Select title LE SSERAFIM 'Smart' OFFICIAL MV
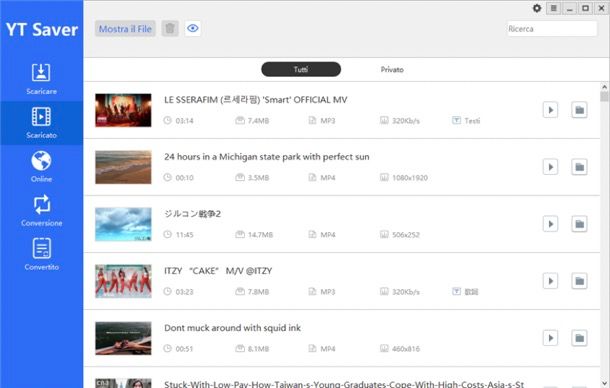Screen dimensions: 610x388 [x=256, y=100]
